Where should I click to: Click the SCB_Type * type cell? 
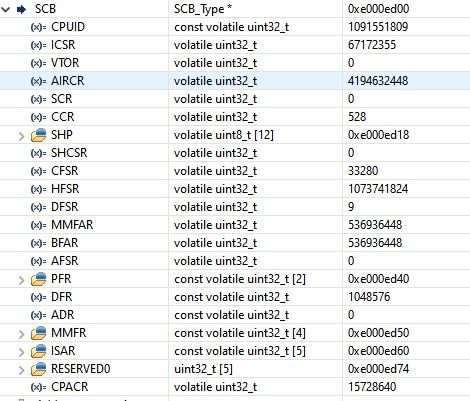coord(203,9)
